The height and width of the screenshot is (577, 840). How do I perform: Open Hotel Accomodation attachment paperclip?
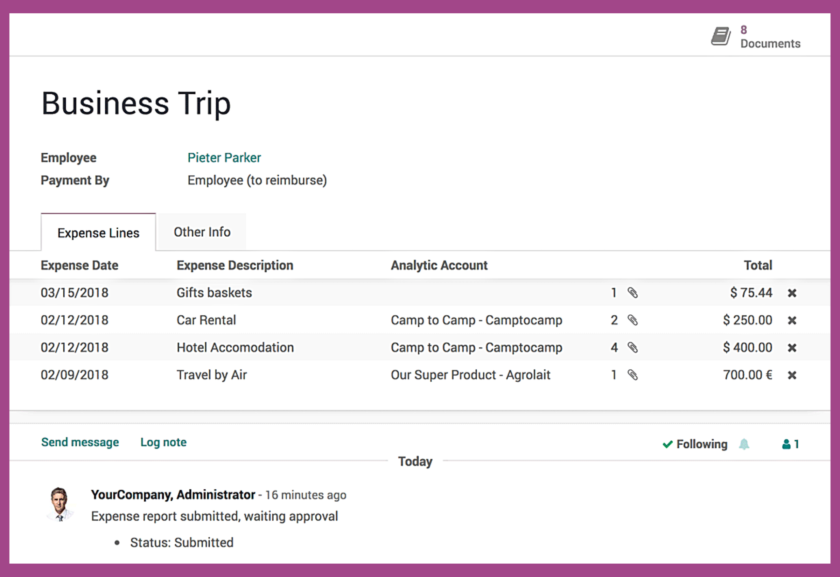(634, 347)
